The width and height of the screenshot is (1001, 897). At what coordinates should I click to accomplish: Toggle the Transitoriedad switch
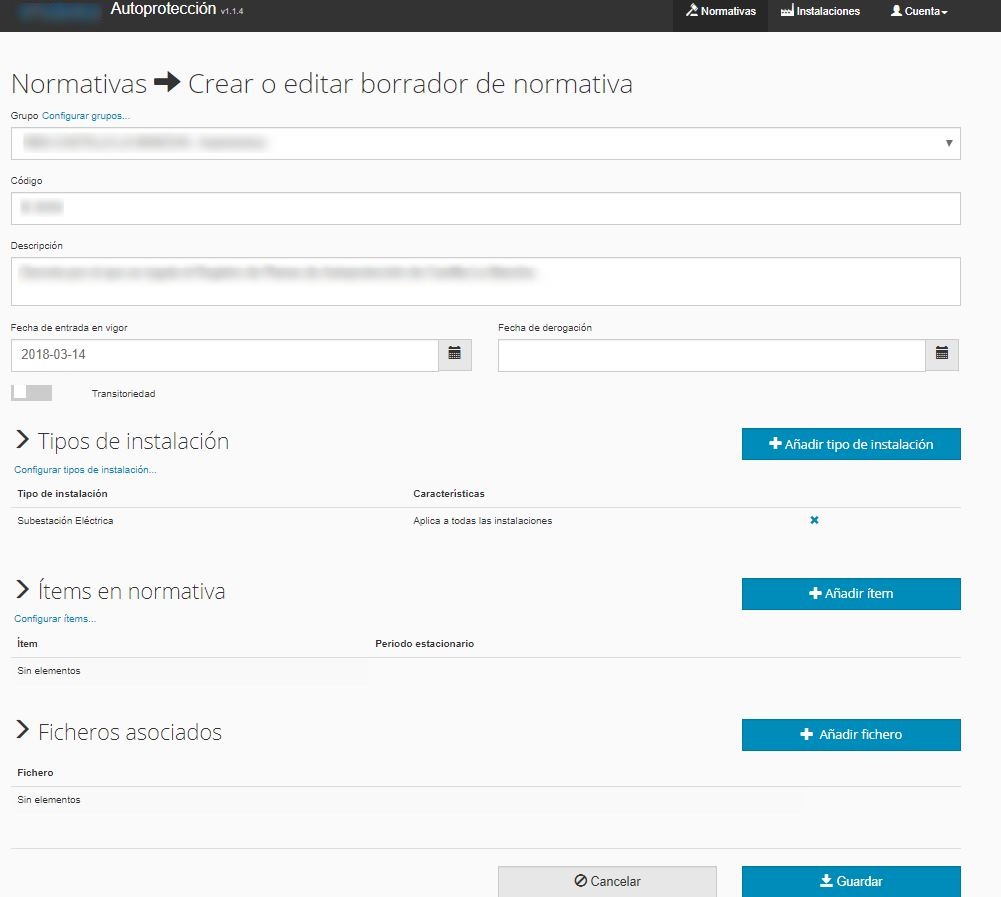click(x=31, y=393)
